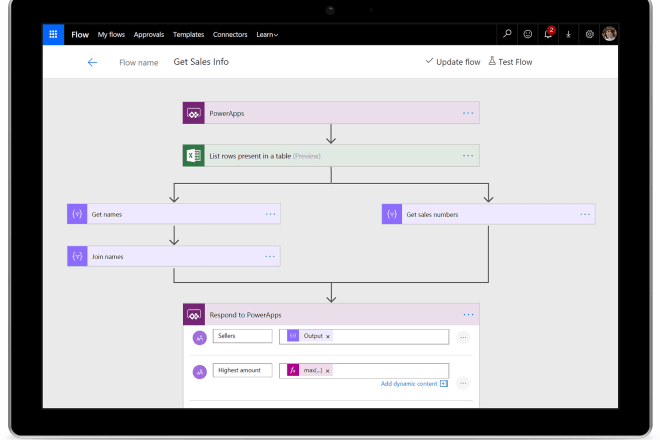Expand the Get sales numbers action card
The height and width of the screenshot is (440, 660).
[x=489, y=214]
